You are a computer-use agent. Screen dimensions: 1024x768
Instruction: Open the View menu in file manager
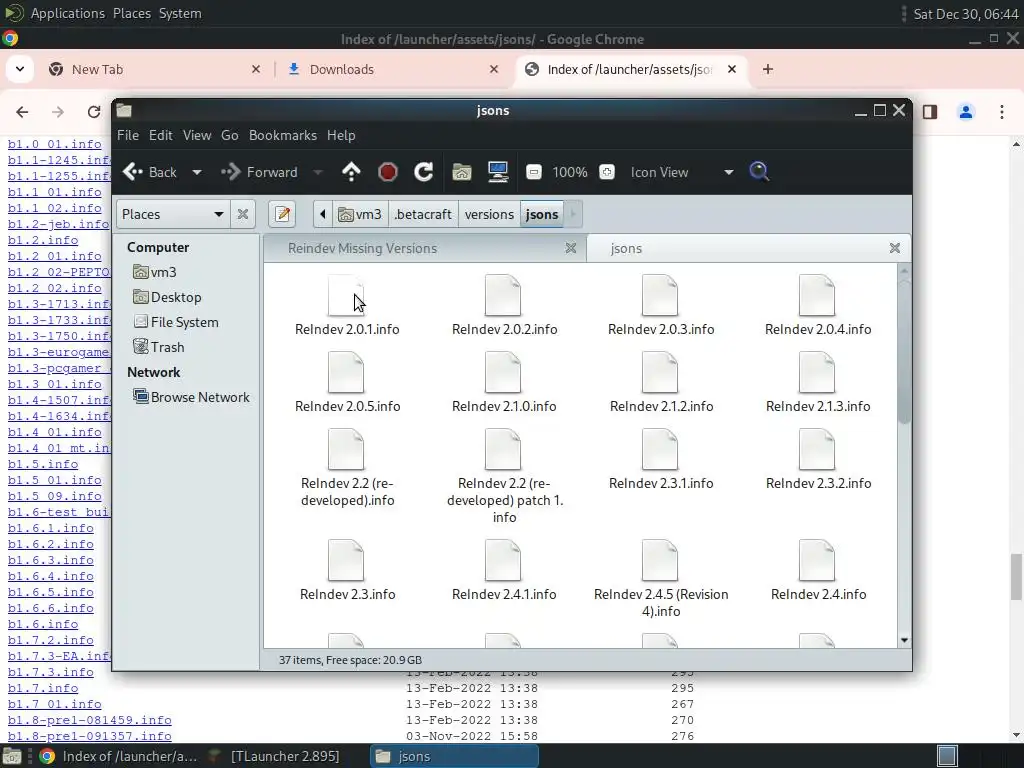197,135
